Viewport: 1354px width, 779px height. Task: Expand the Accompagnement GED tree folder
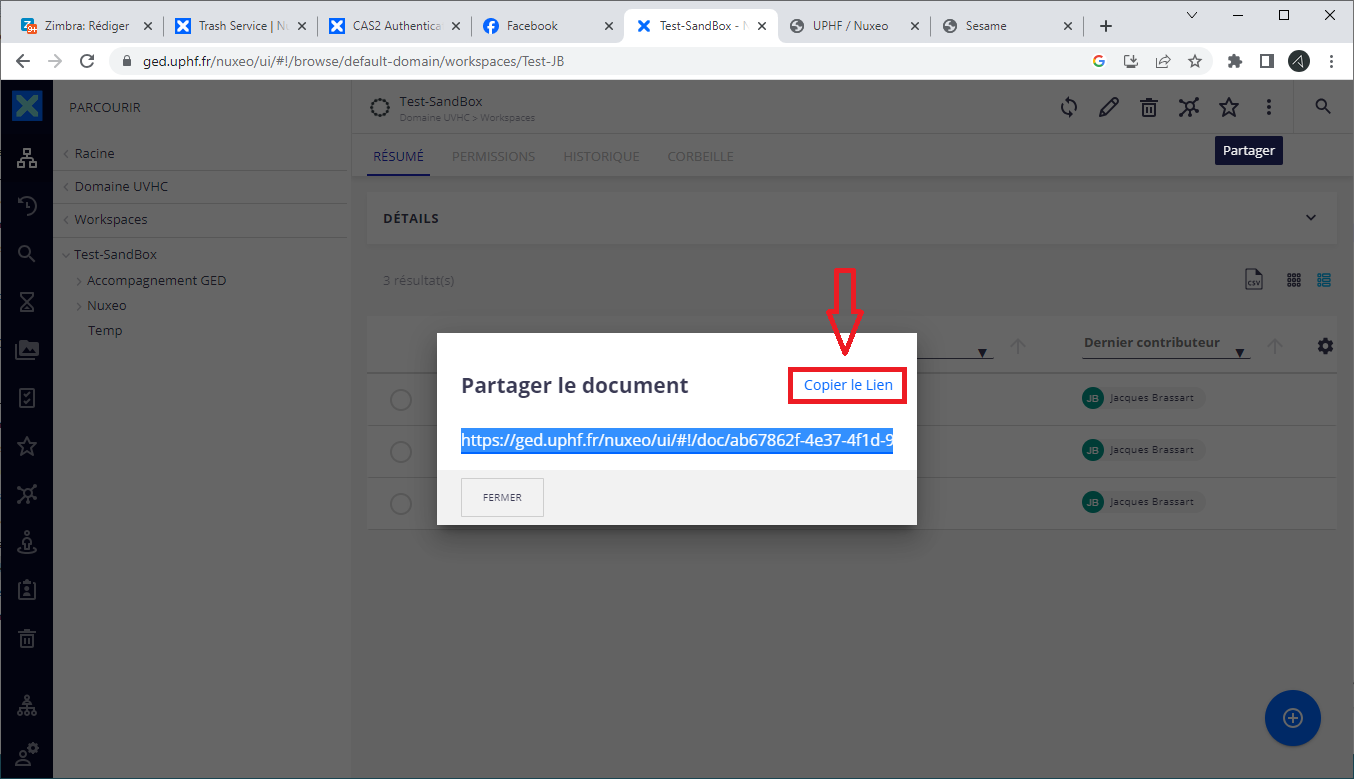coord(79,281)
